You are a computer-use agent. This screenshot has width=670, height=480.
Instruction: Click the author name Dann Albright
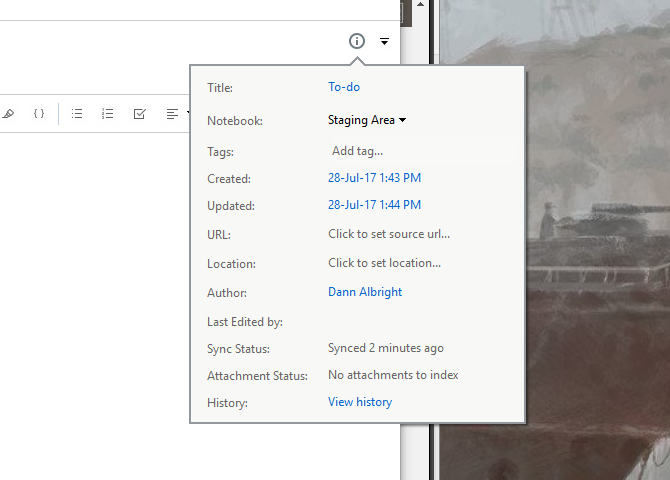click(x=365, y=292)
